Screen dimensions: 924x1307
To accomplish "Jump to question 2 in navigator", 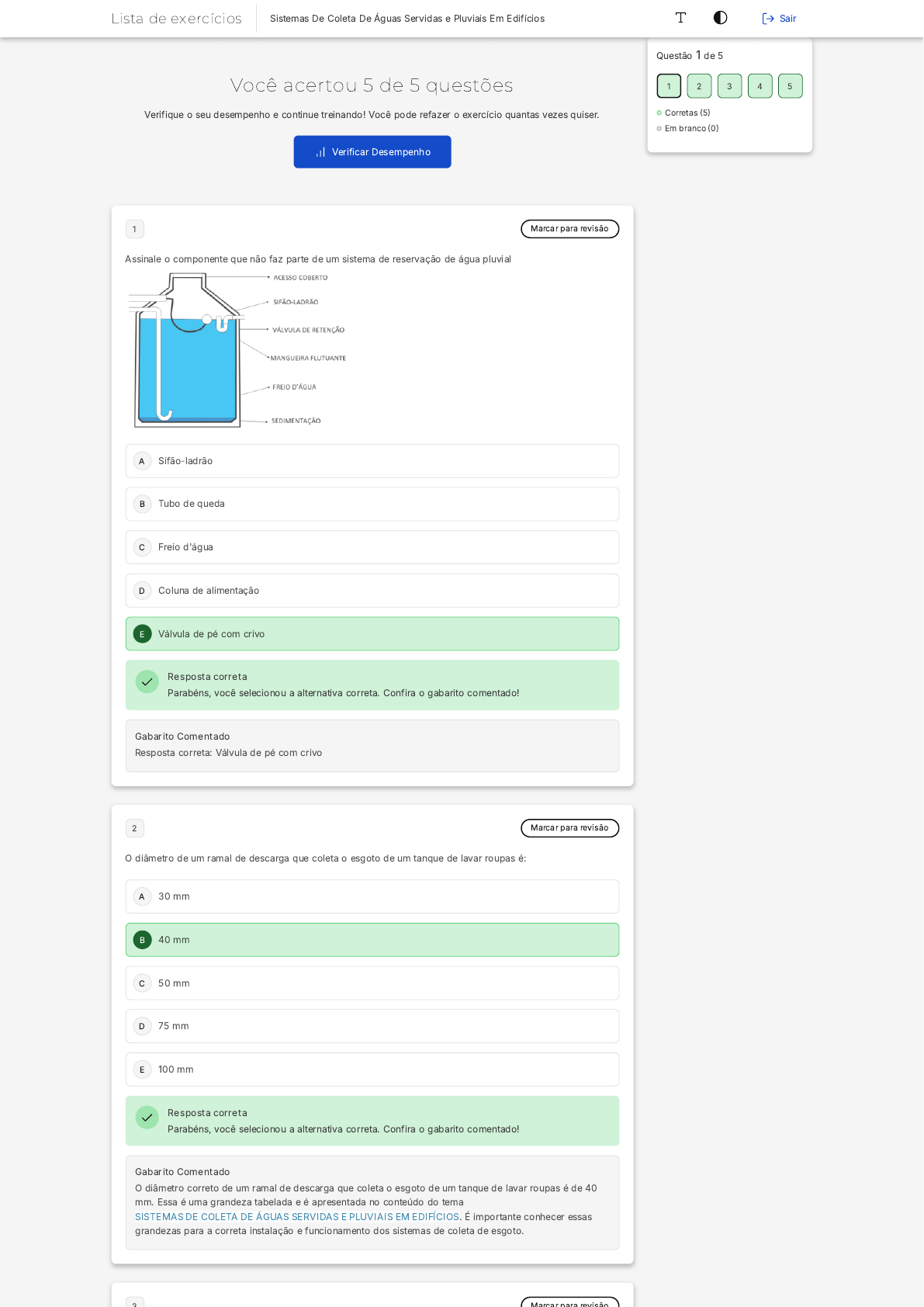I will coord(699,86).
